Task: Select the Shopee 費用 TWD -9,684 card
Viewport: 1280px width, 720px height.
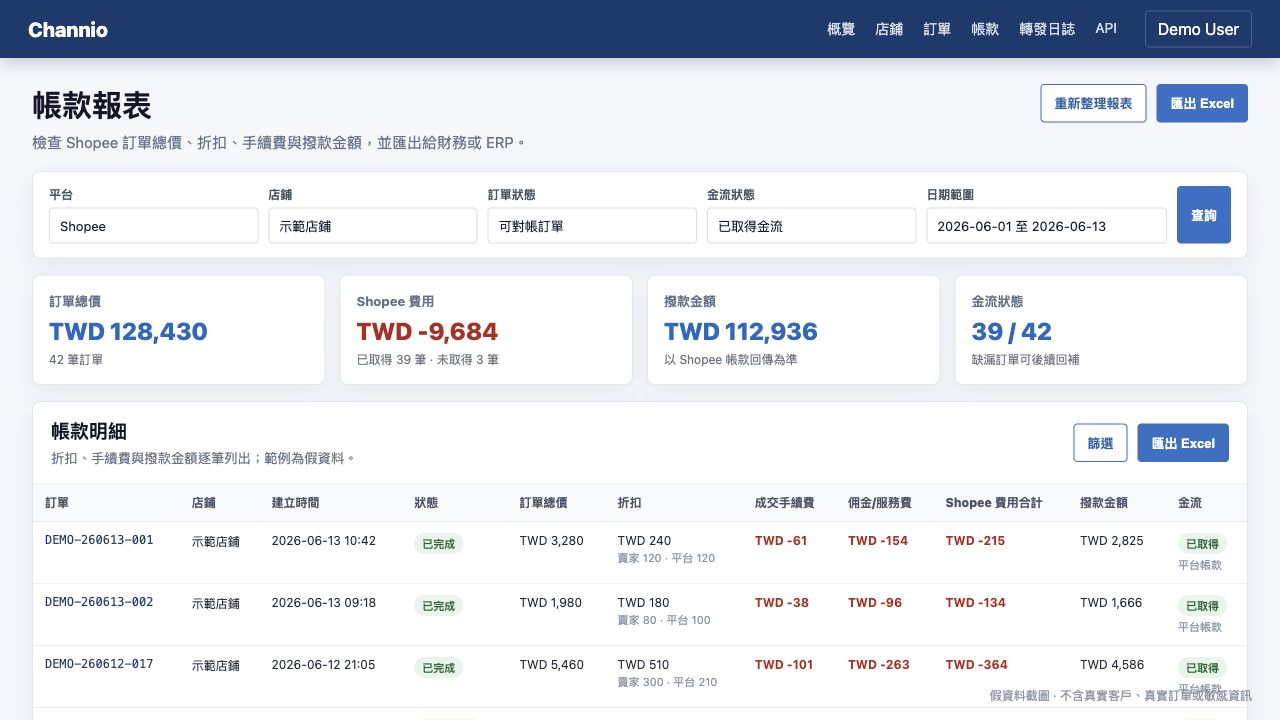Action: (486, 330)
